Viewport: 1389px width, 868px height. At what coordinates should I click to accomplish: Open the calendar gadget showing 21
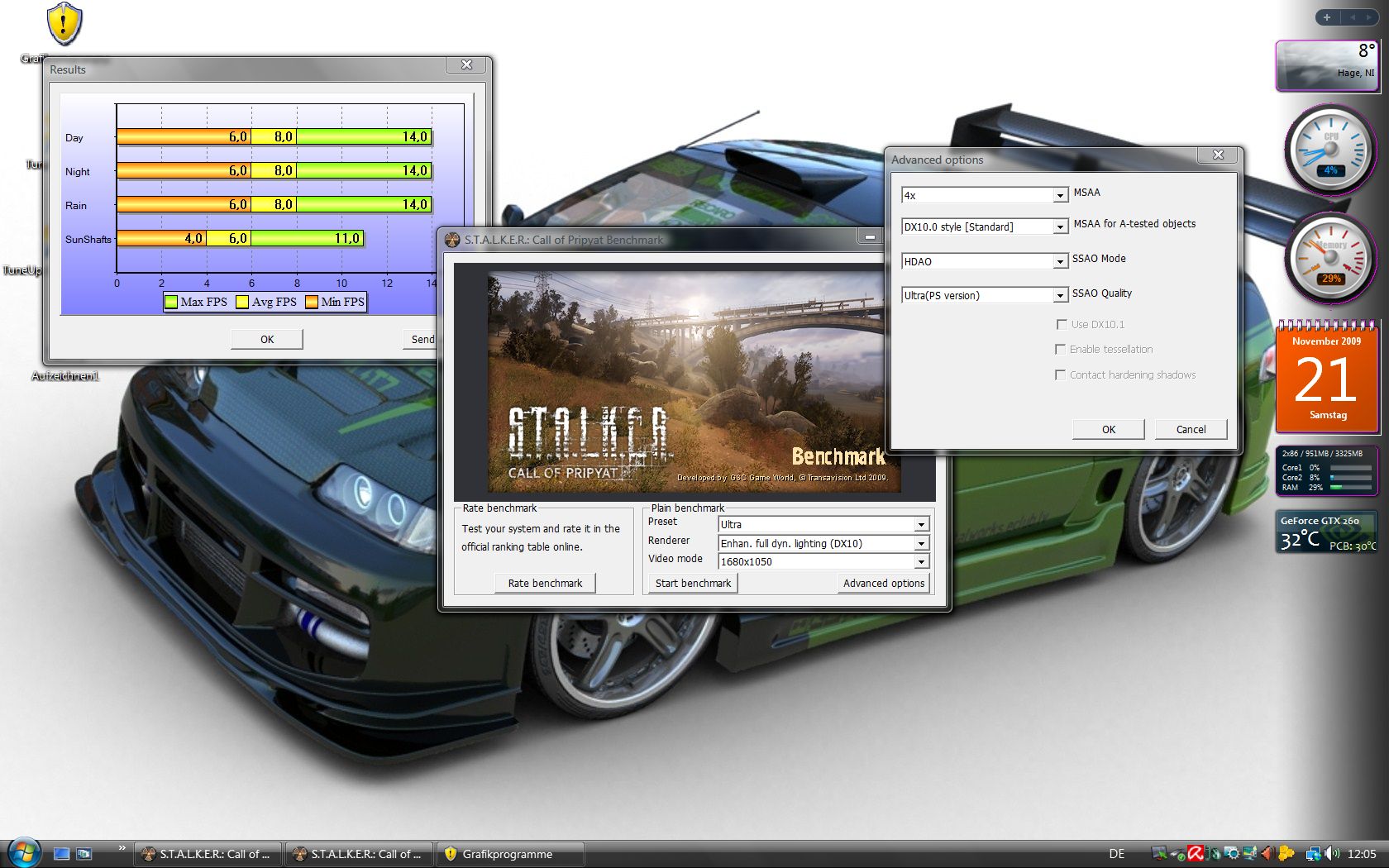pos(1327,377)
